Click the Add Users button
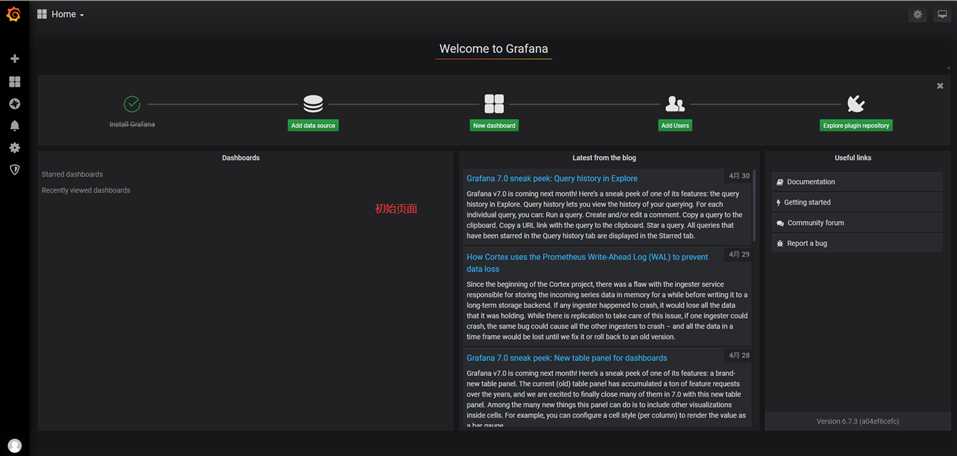The width and height of the screenshot is (957, 456). click(674, 125)
